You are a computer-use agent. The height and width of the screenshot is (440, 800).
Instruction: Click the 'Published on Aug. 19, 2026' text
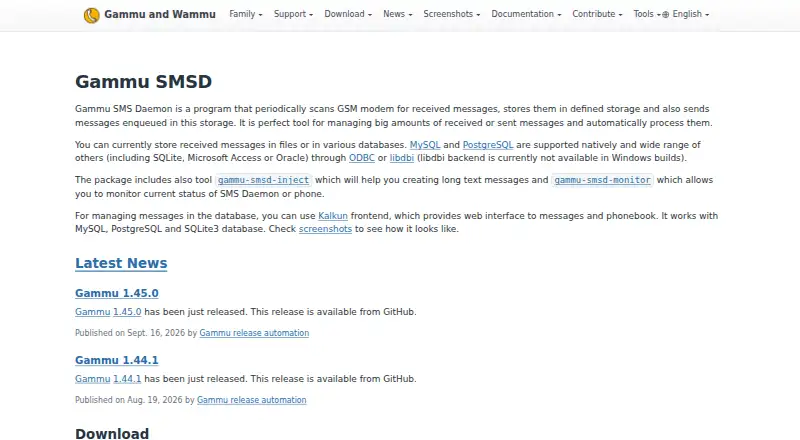pos(129,400)
